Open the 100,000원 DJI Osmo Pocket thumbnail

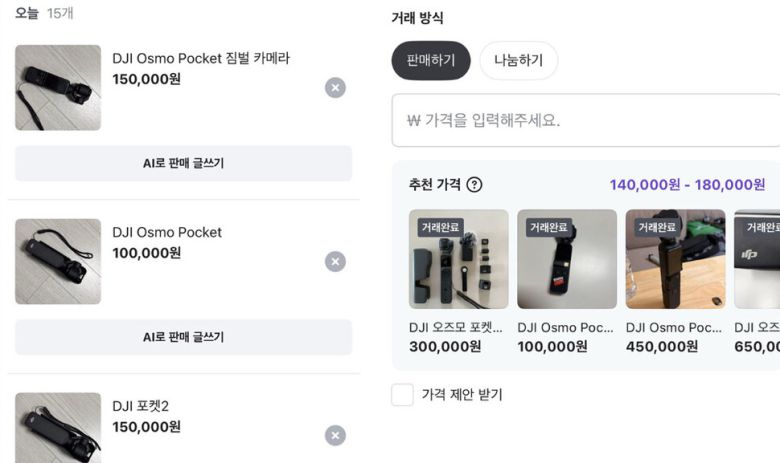[58, 262]
